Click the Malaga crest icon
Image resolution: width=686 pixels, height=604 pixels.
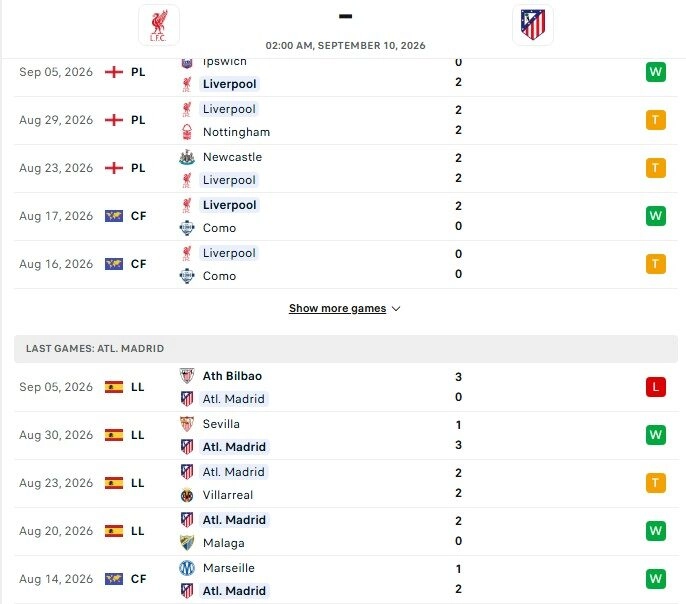187,543
